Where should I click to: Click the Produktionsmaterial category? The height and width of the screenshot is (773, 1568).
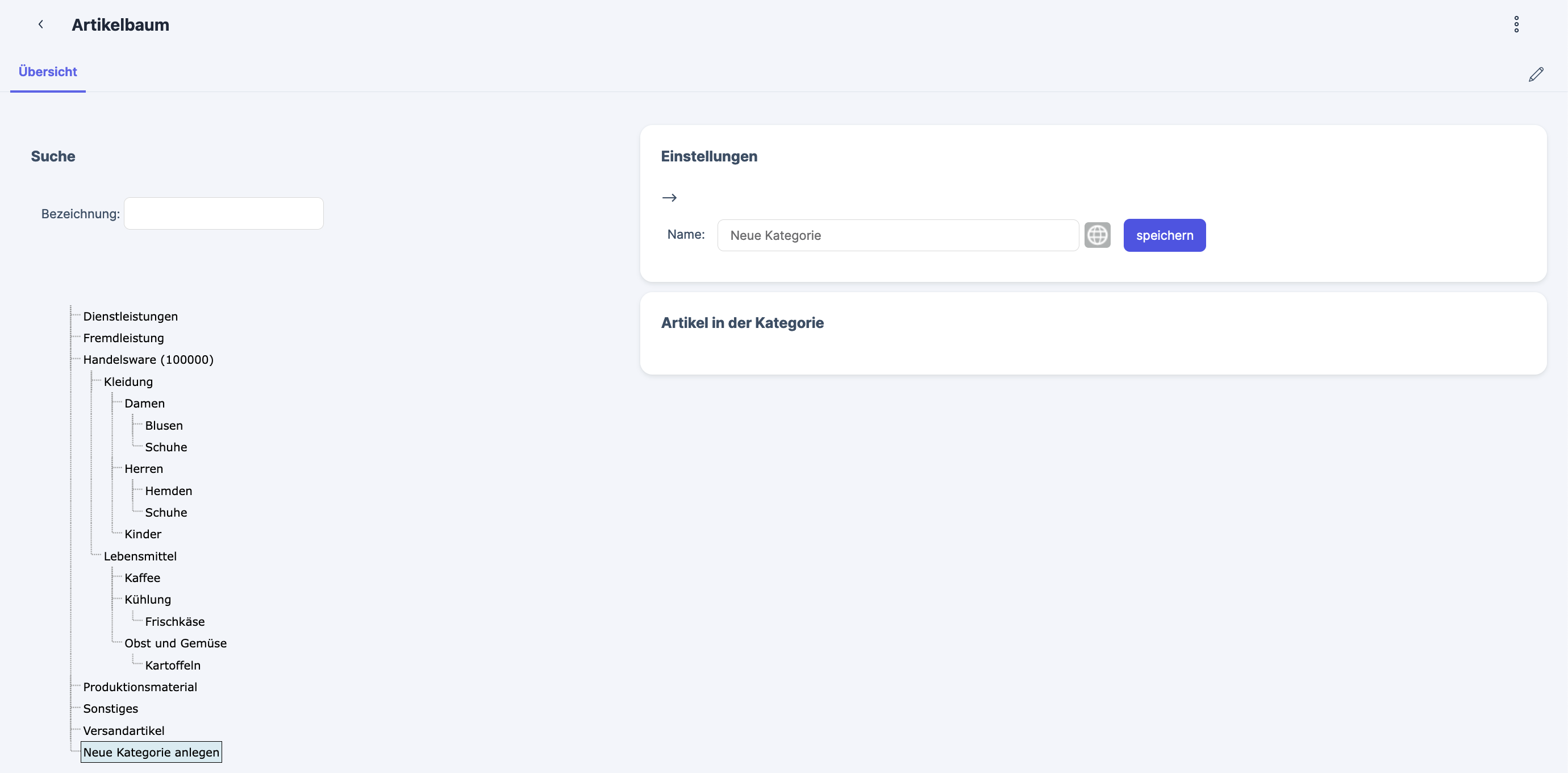click(x=140, y=687)
